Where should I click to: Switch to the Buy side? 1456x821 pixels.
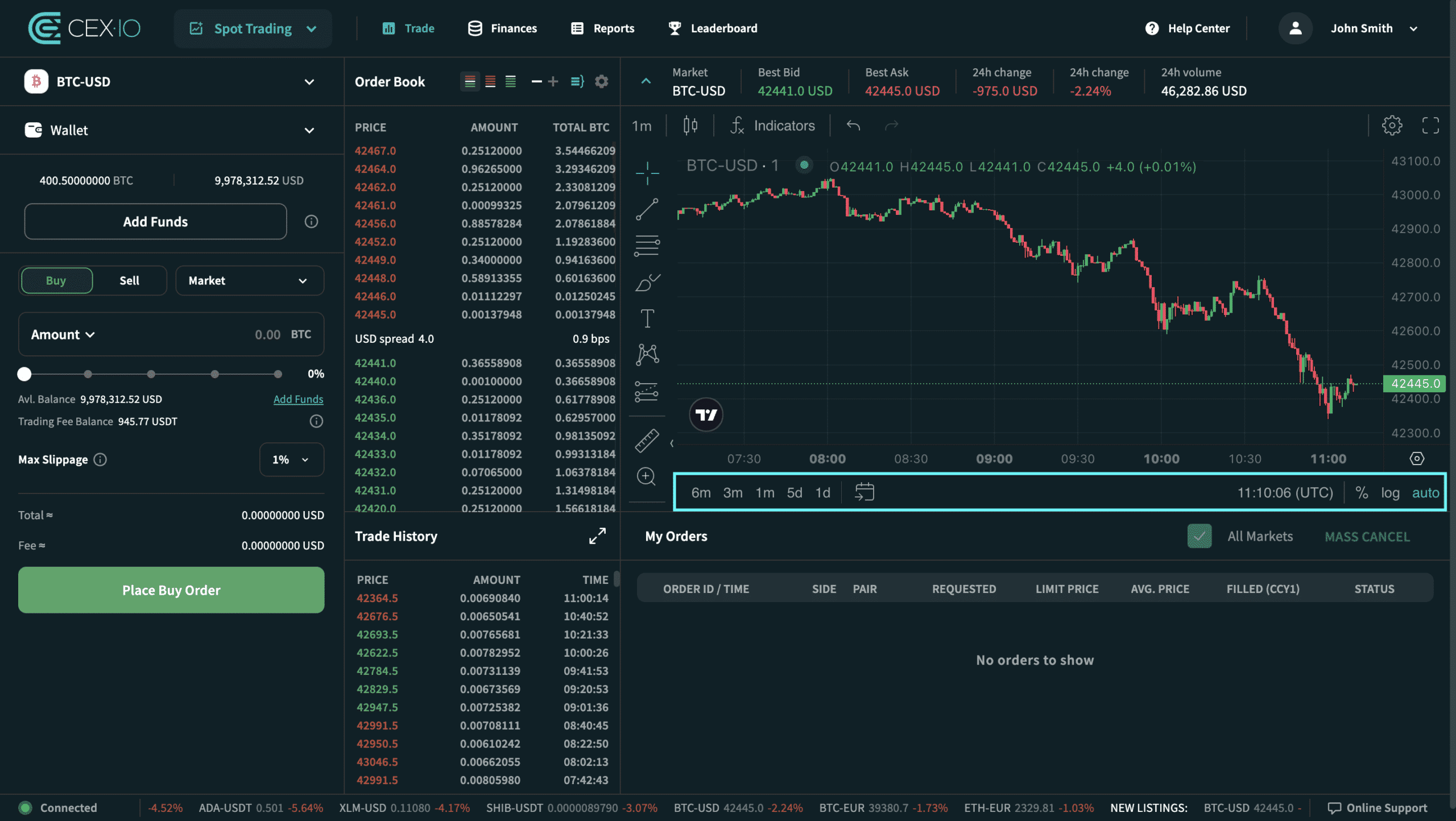tap(56, 280)
